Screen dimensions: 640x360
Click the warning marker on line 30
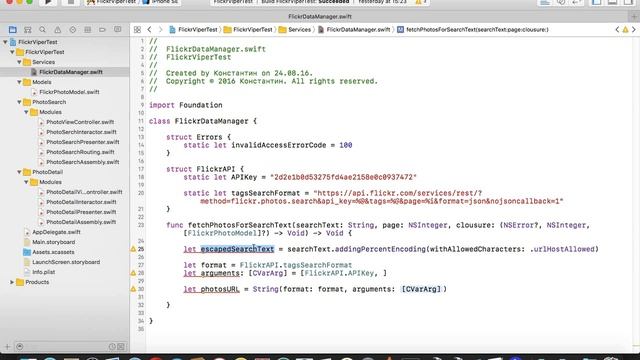pyautogui.click(x=133, y=289)
